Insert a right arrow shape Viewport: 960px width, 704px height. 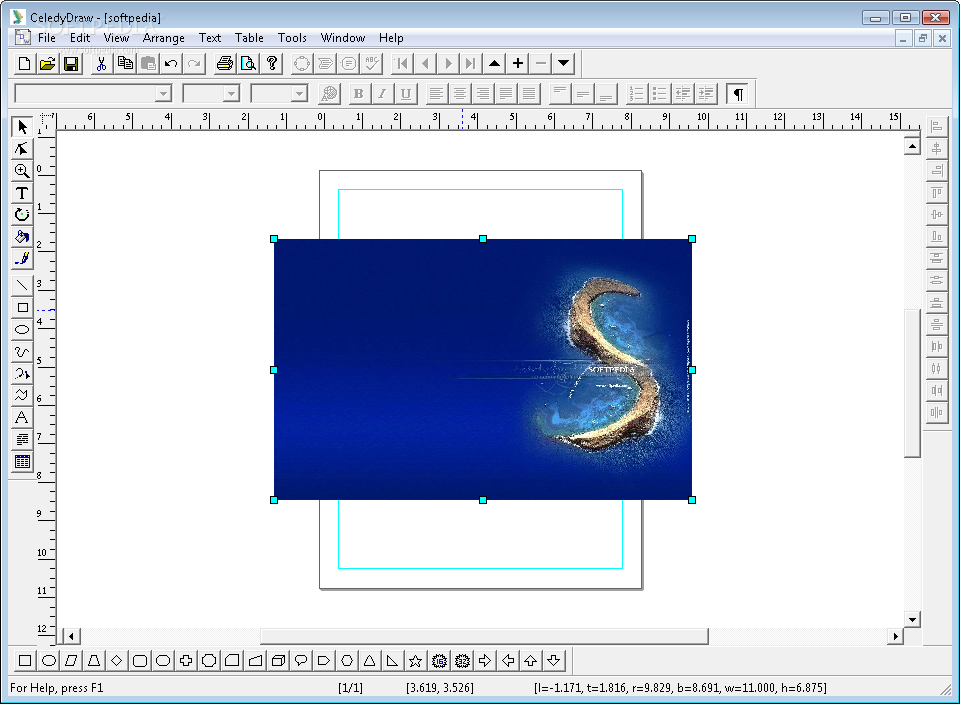485,661
